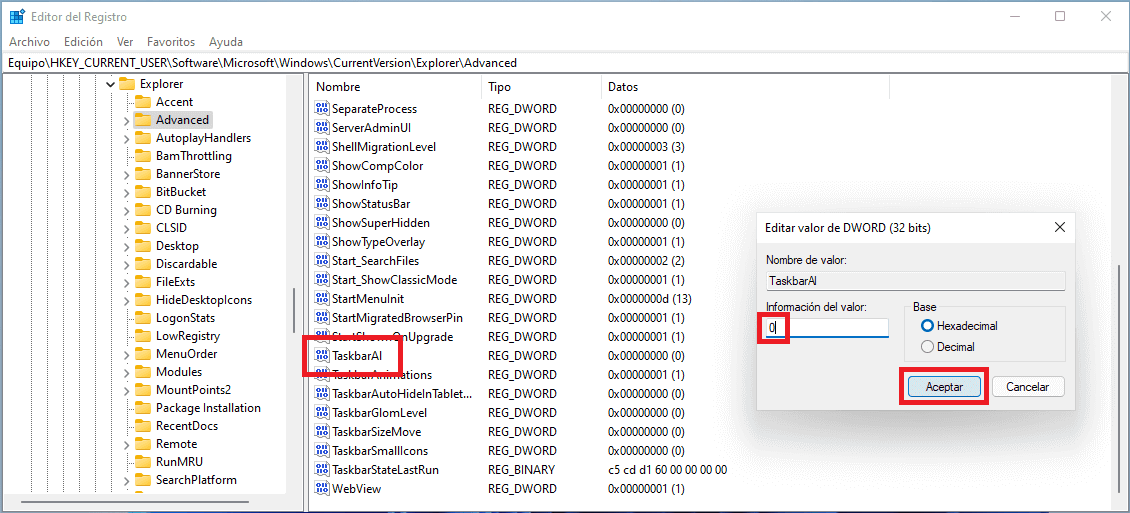
Task: Select the Remote key
Action: pos(176,444)
